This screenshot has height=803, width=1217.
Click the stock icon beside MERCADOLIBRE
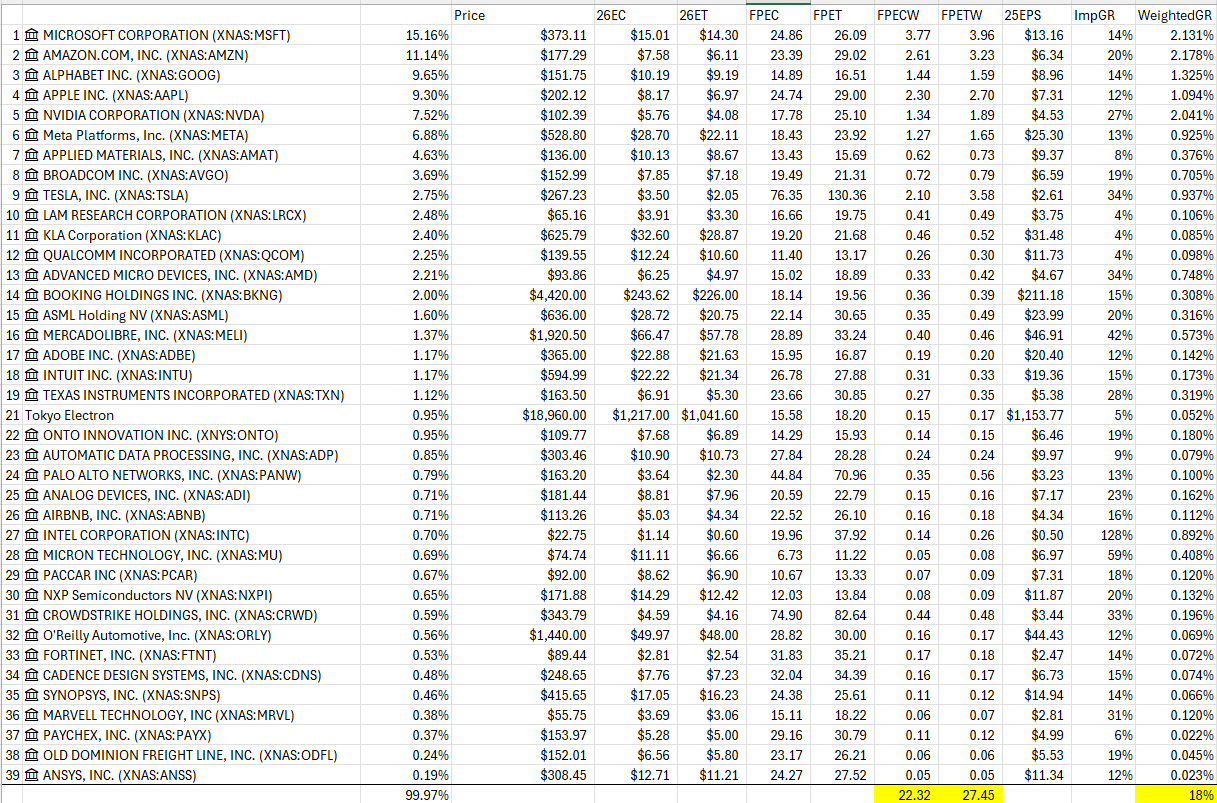pos(31,335)
